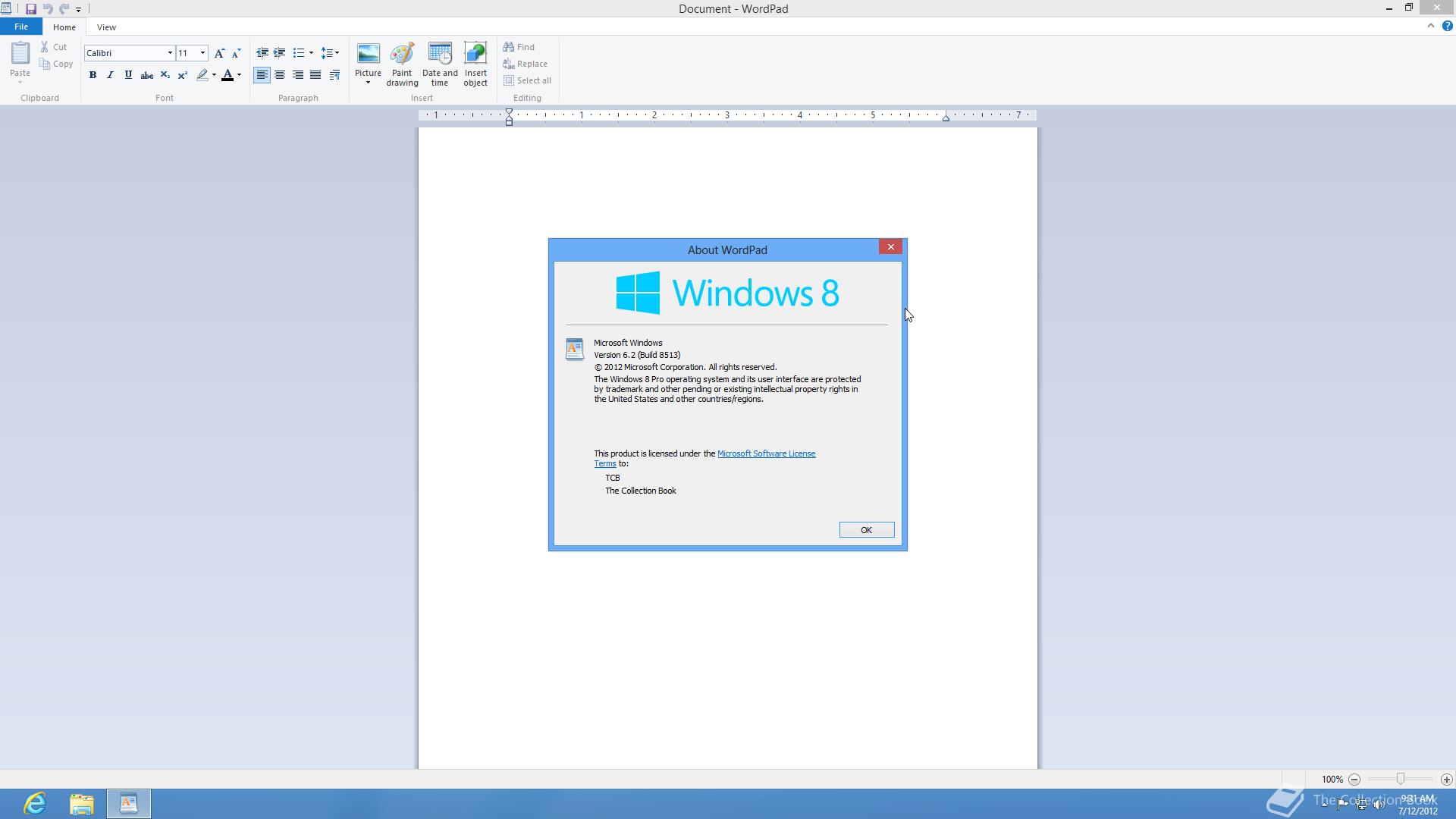Click the zoom in plus button

click(1446, 780)
